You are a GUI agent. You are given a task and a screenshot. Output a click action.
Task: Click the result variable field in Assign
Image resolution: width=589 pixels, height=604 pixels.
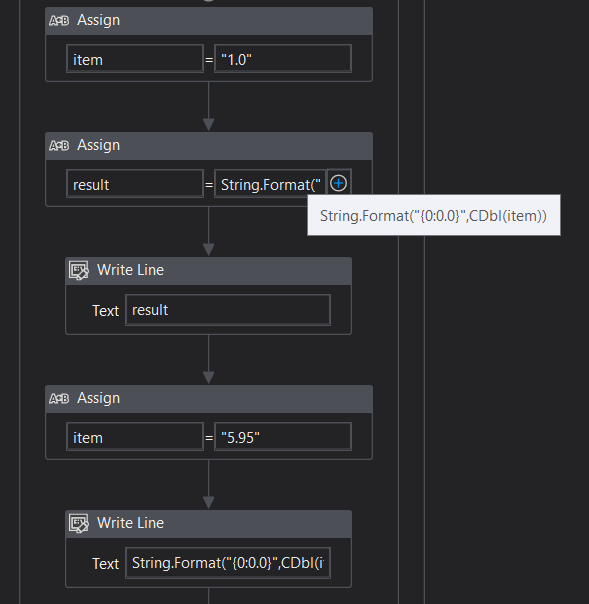click(135, 184)
